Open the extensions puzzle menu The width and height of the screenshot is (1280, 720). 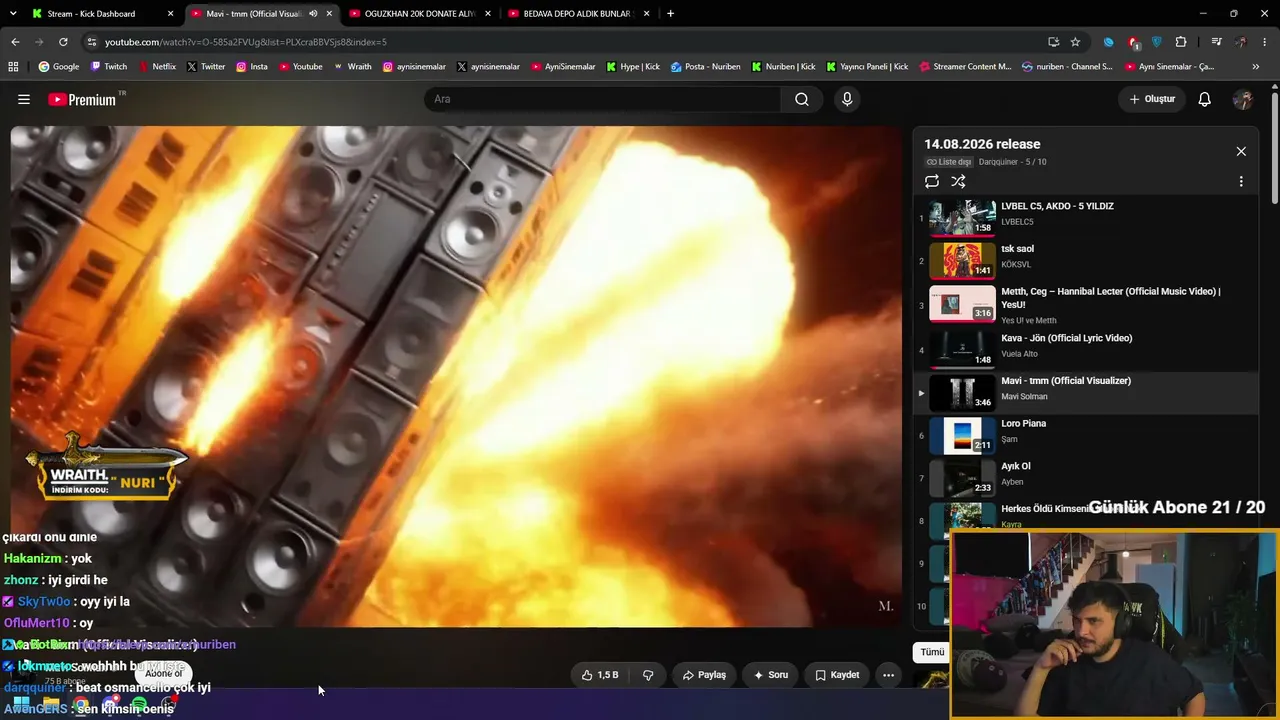(x=1181, y=42)
